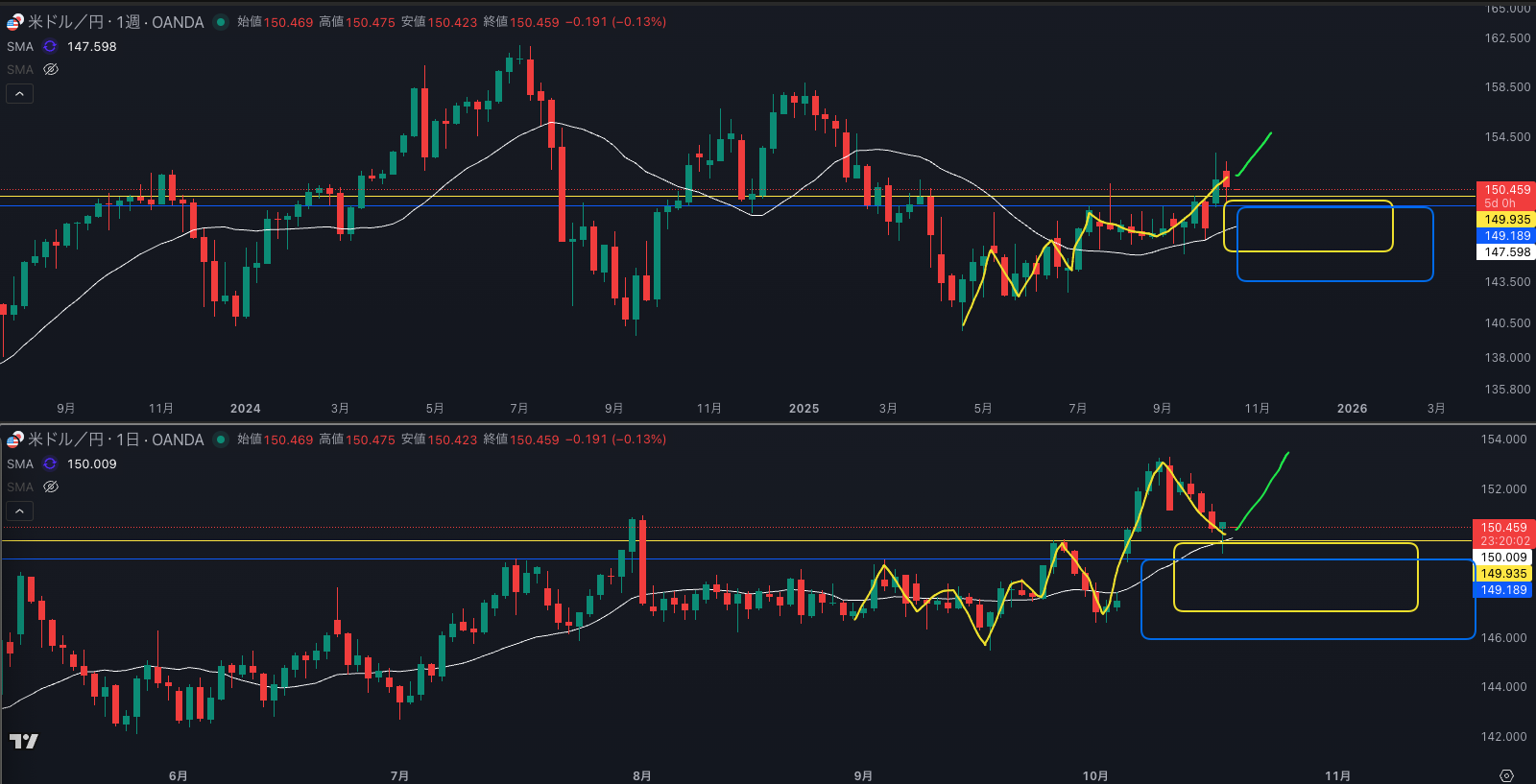Select the SMA 150.009 indicator label
Image resolution: width=1536 pixels, height=784 pixels.
coord(20,463)
